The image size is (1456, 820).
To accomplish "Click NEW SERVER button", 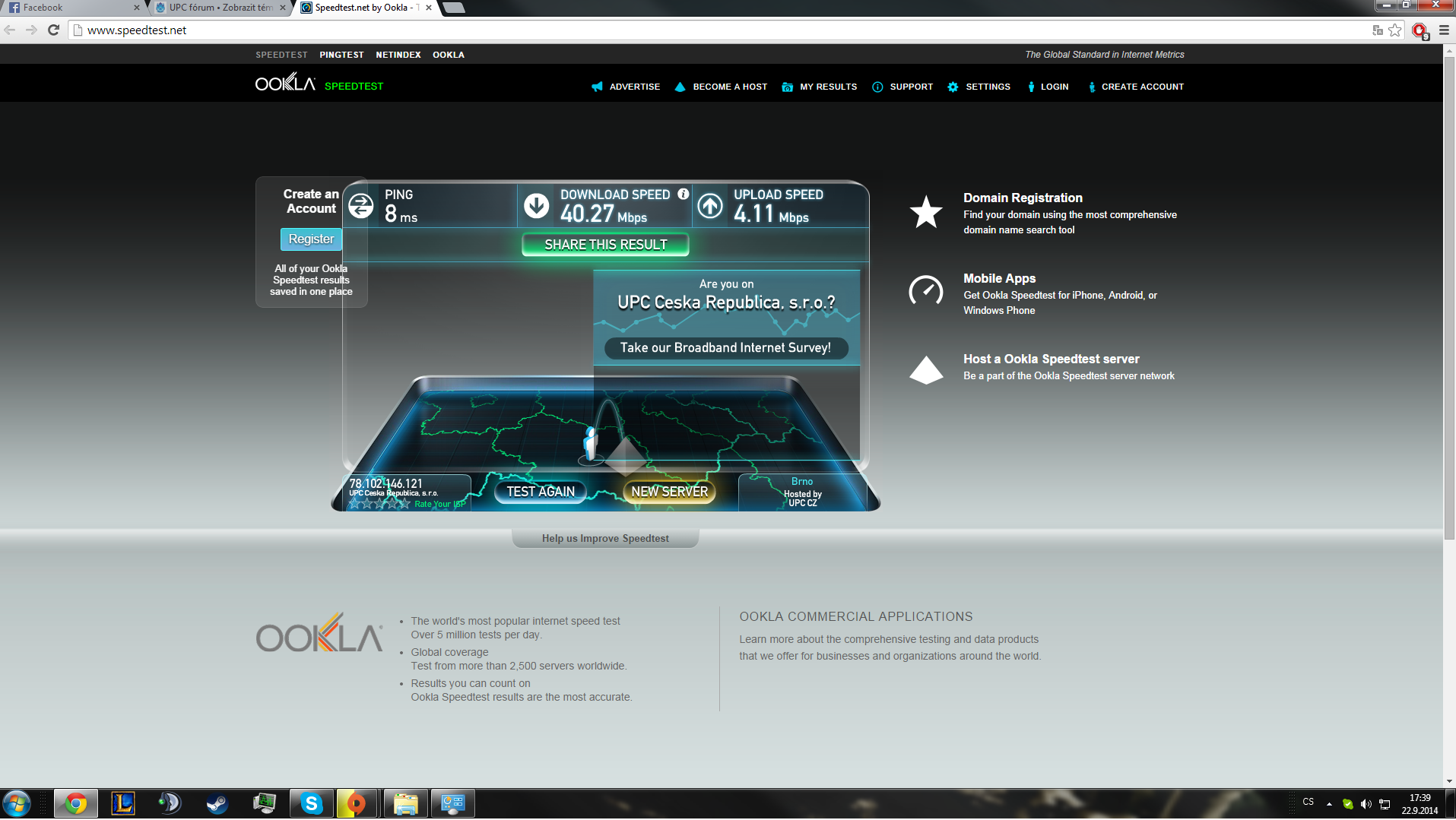I will coord(669,492).
